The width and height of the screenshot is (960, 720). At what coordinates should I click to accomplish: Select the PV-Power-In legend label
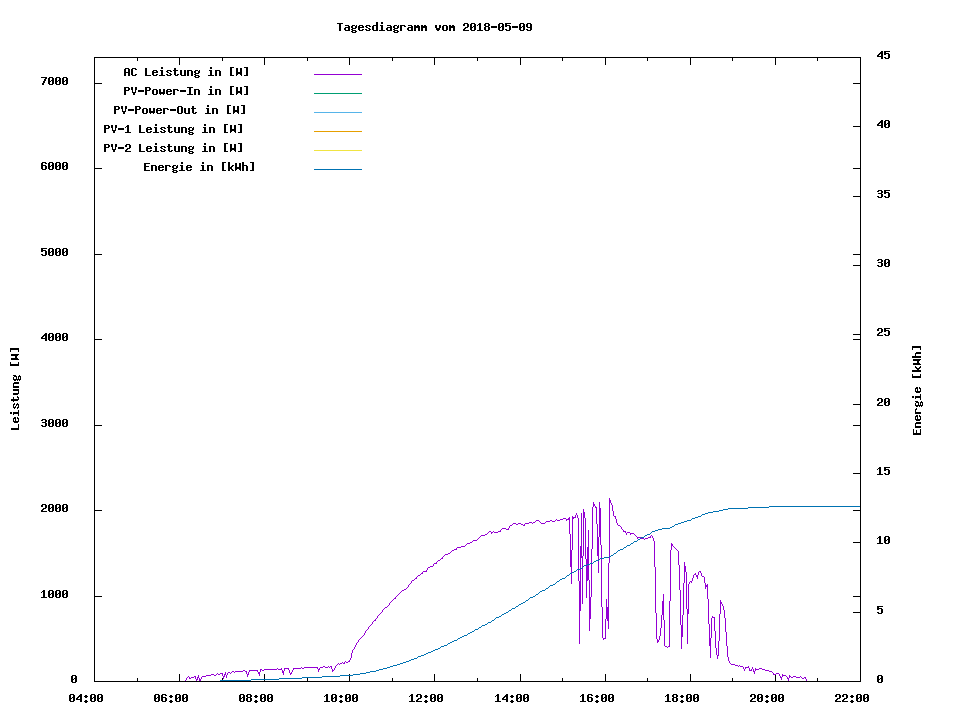pos(186,91)
